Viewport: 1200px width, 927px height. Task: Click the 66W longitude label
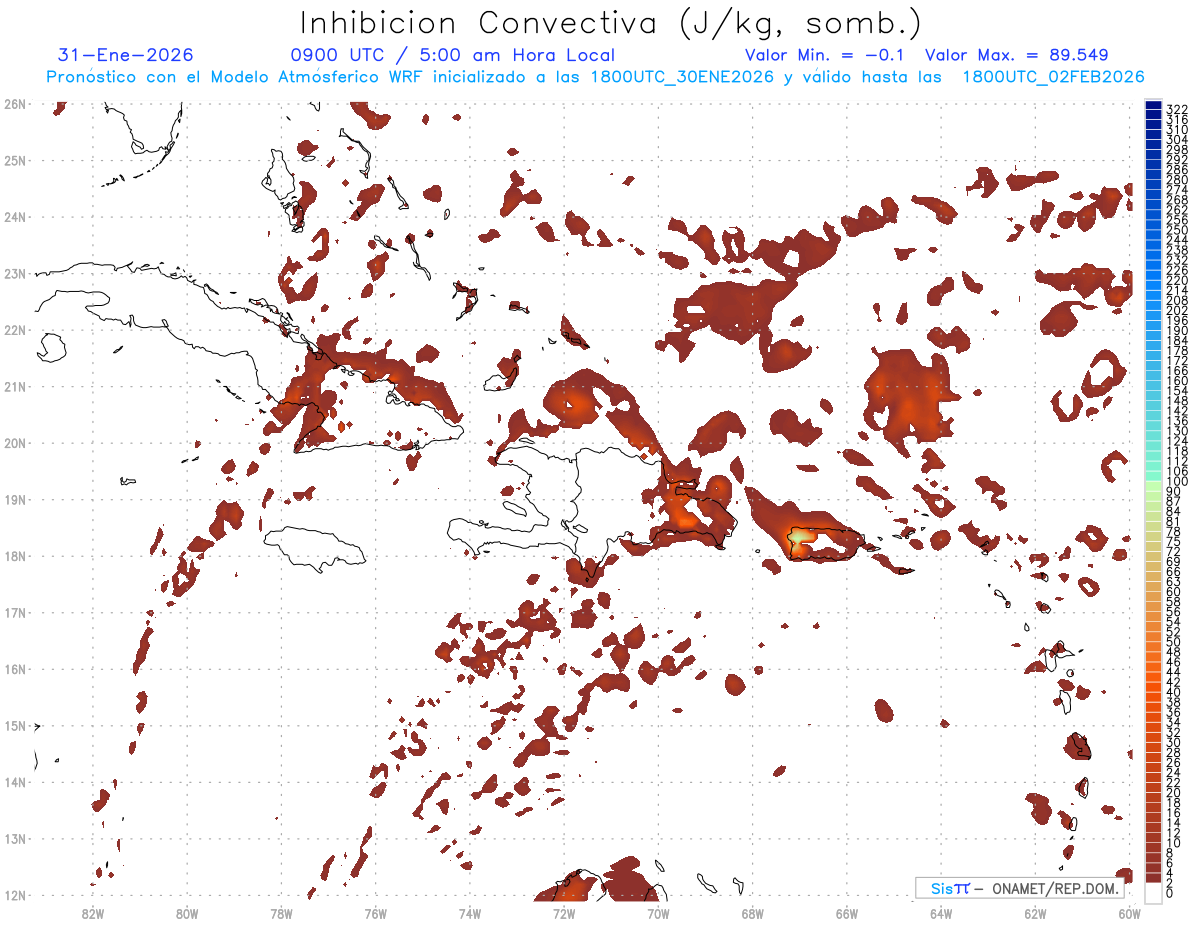click(846, 913)
